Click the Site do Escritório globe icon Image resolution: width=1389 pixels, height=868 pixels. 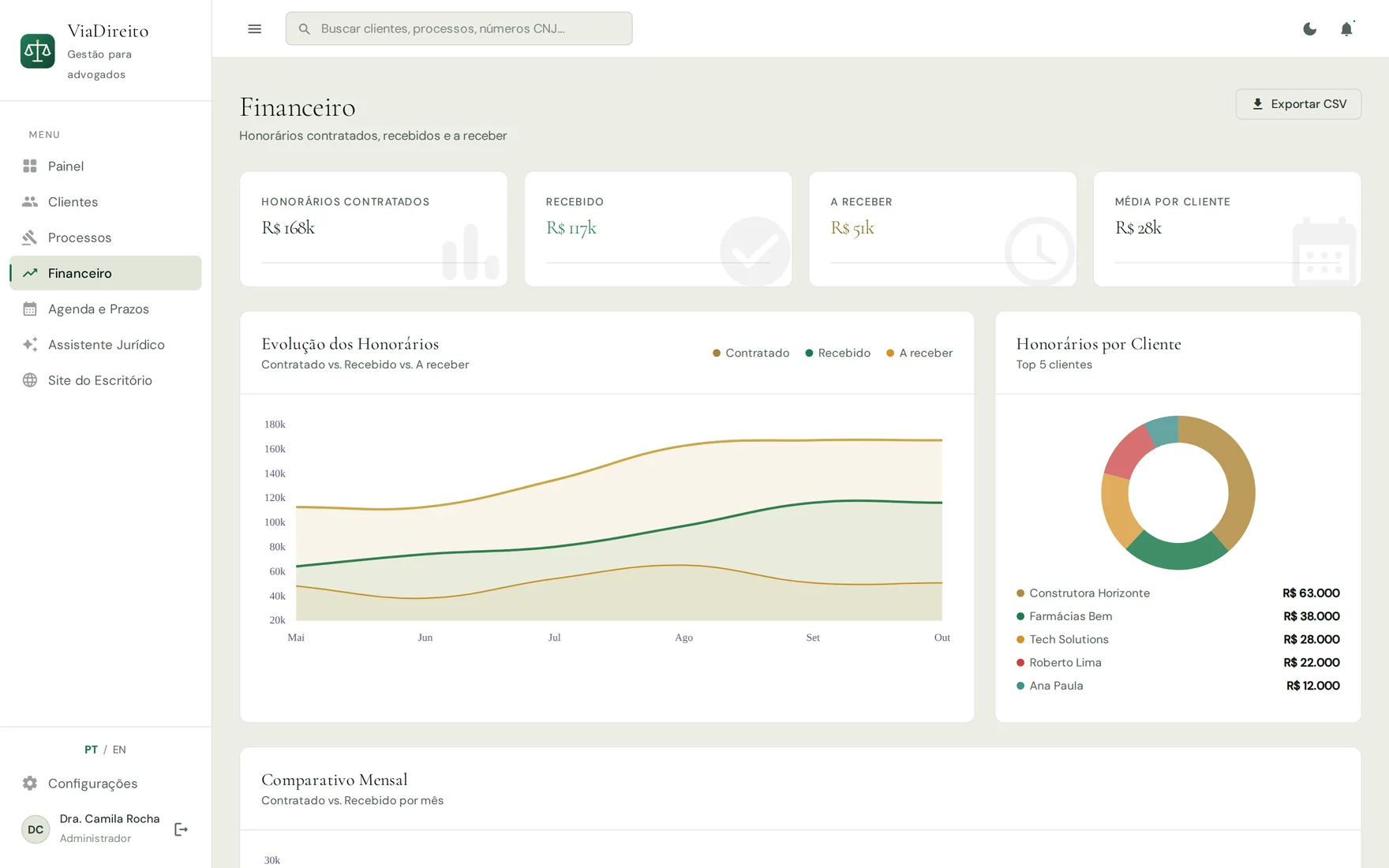pyautogui.click(x=30, y=380)
